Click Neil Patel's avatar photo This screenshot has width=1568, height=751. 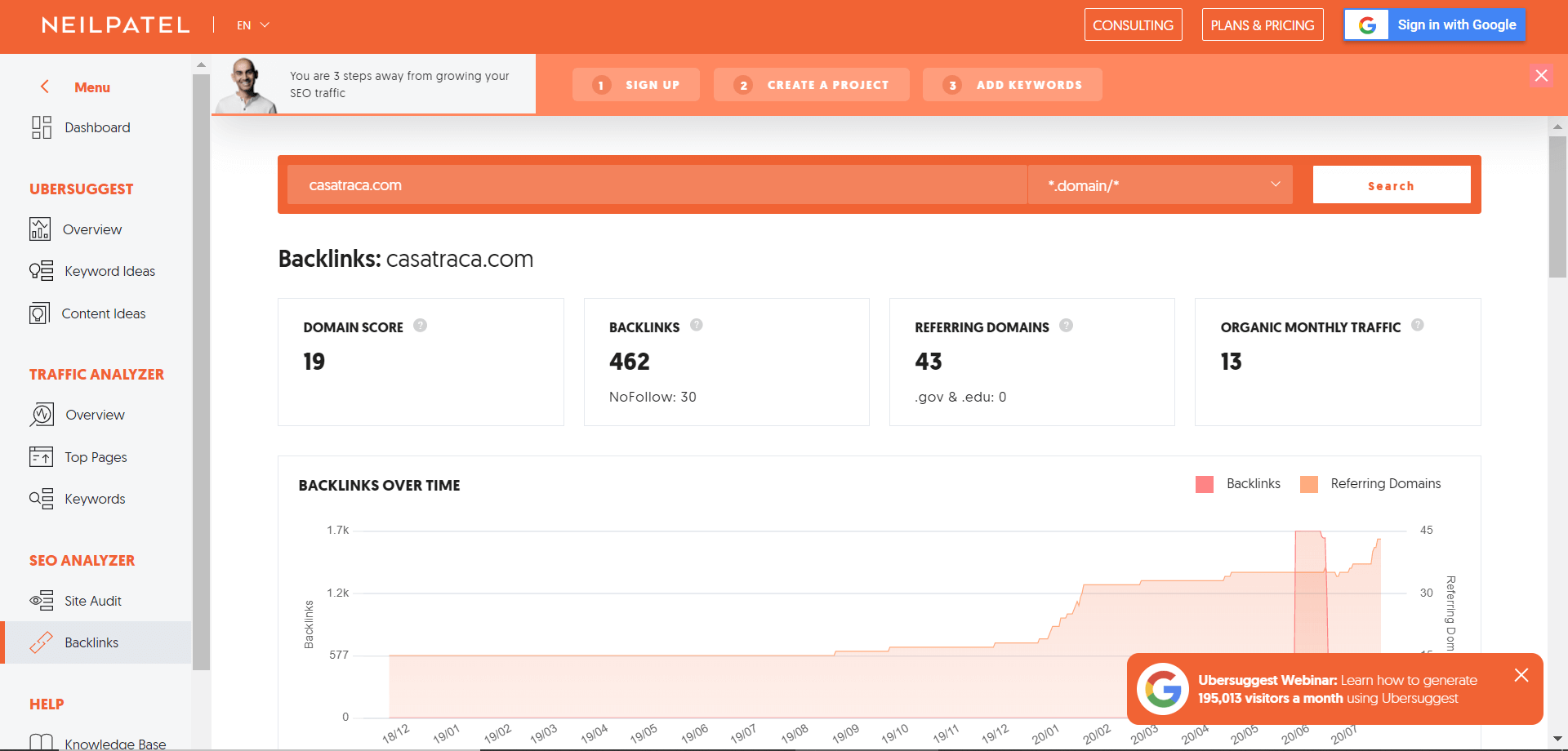point(246,85)
